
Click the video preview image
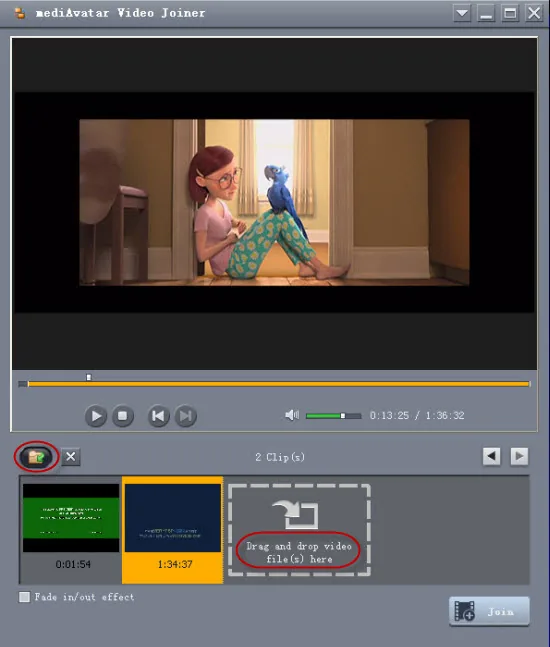click(274, 202)
